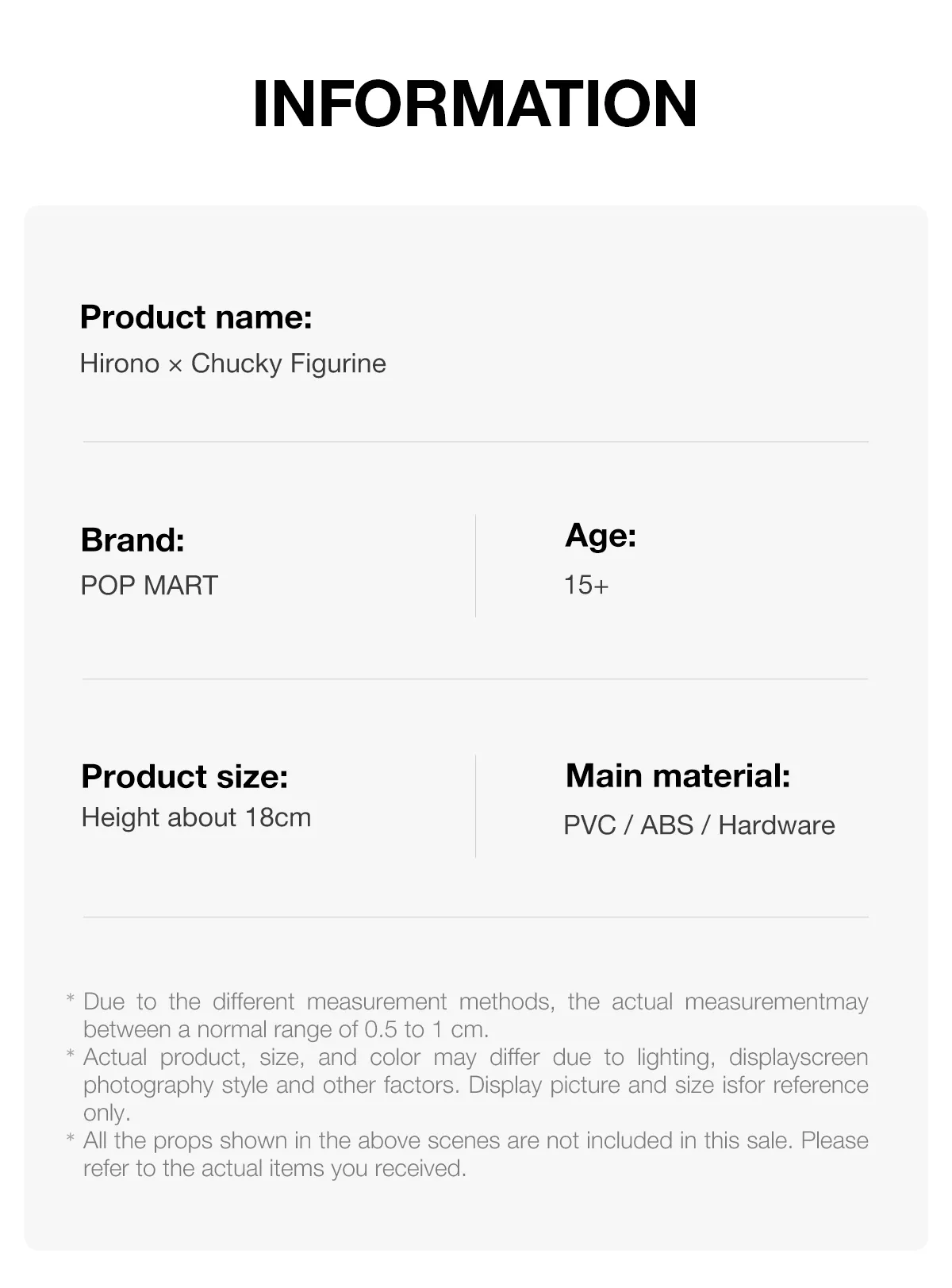The width and height of the screenshot is (952, 1288).
Task: Click the lighting and color disclaimer note
Action: click(x=475, y=1084)
